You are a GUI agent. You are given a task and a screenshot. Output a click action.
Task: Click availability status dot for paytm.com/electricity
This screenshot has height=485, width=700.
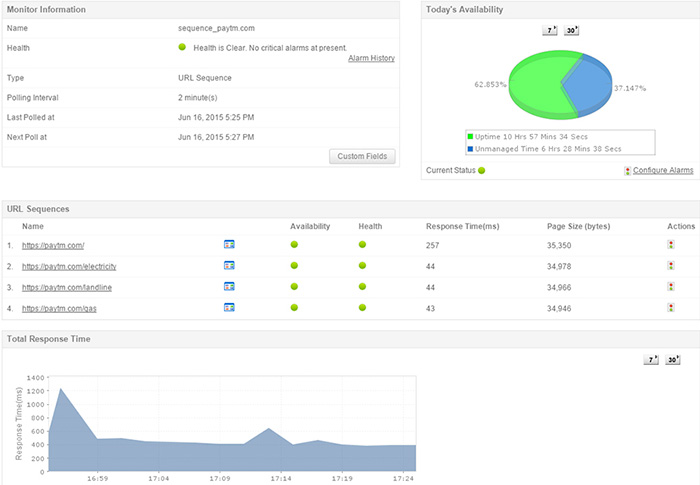tap(294, 265)
